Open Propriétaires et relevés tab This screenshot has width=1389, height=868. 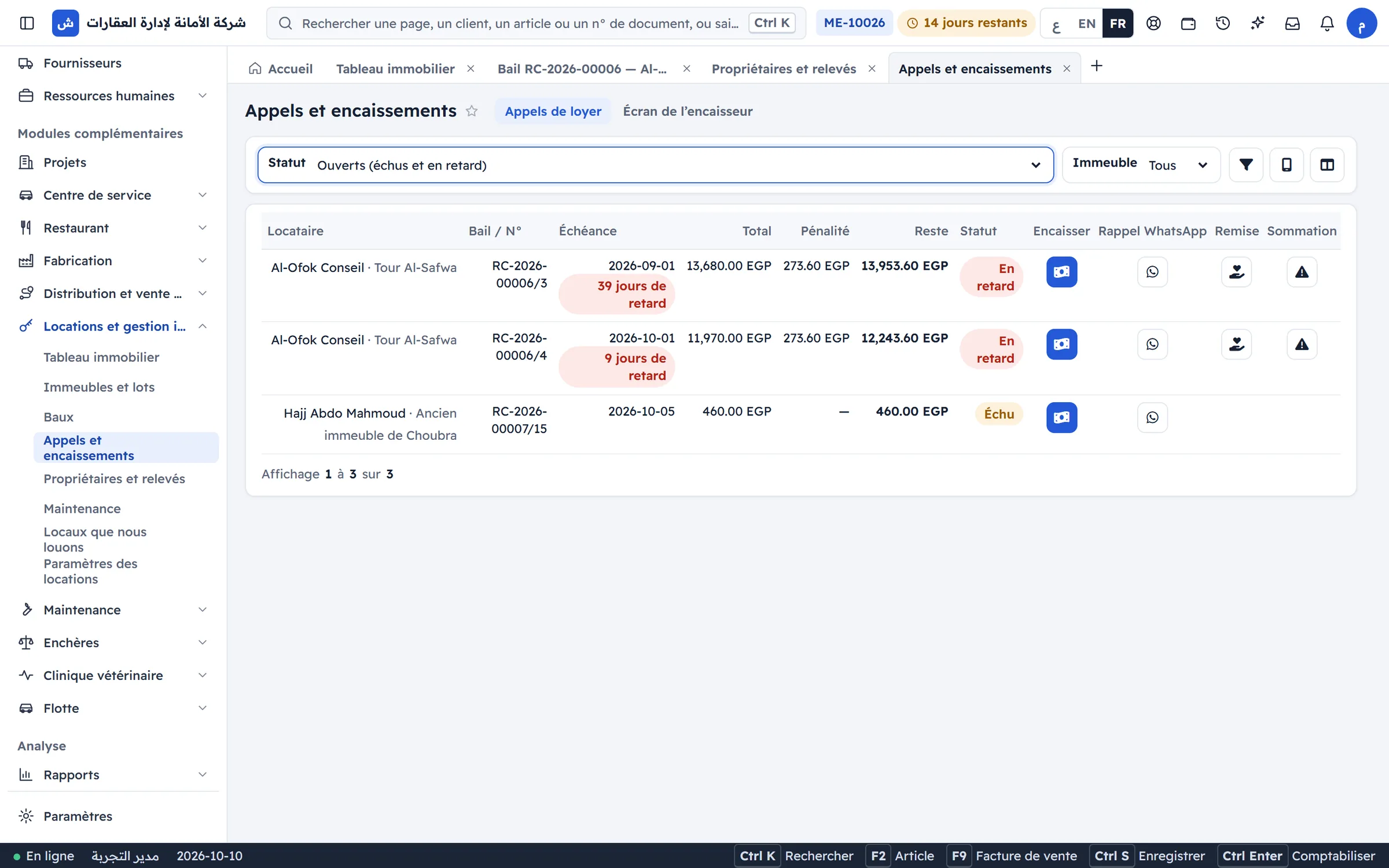784,69
